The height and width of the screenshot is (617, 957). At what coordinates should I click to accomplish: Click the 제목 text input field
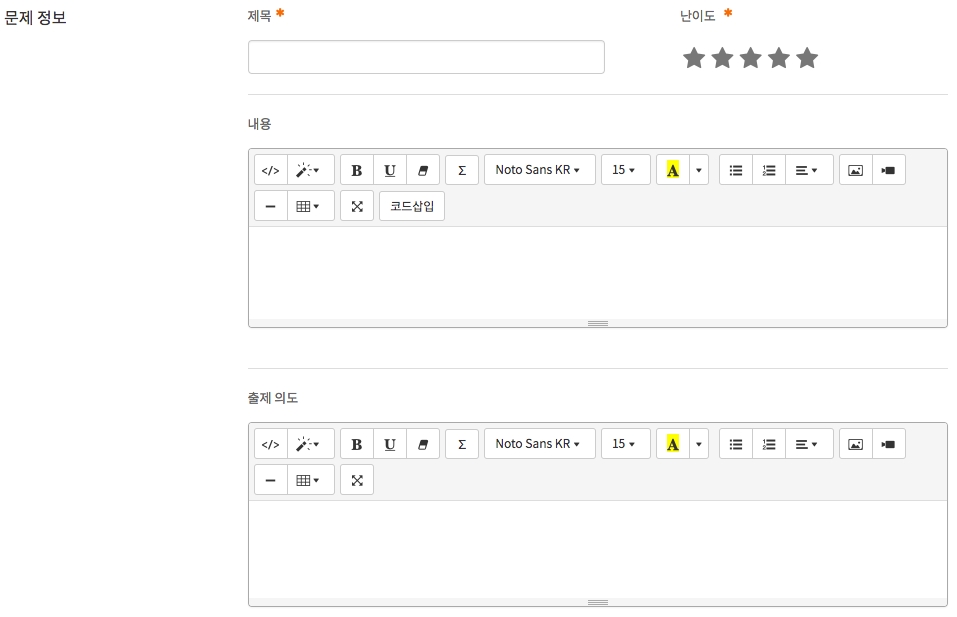coord(426,57)
